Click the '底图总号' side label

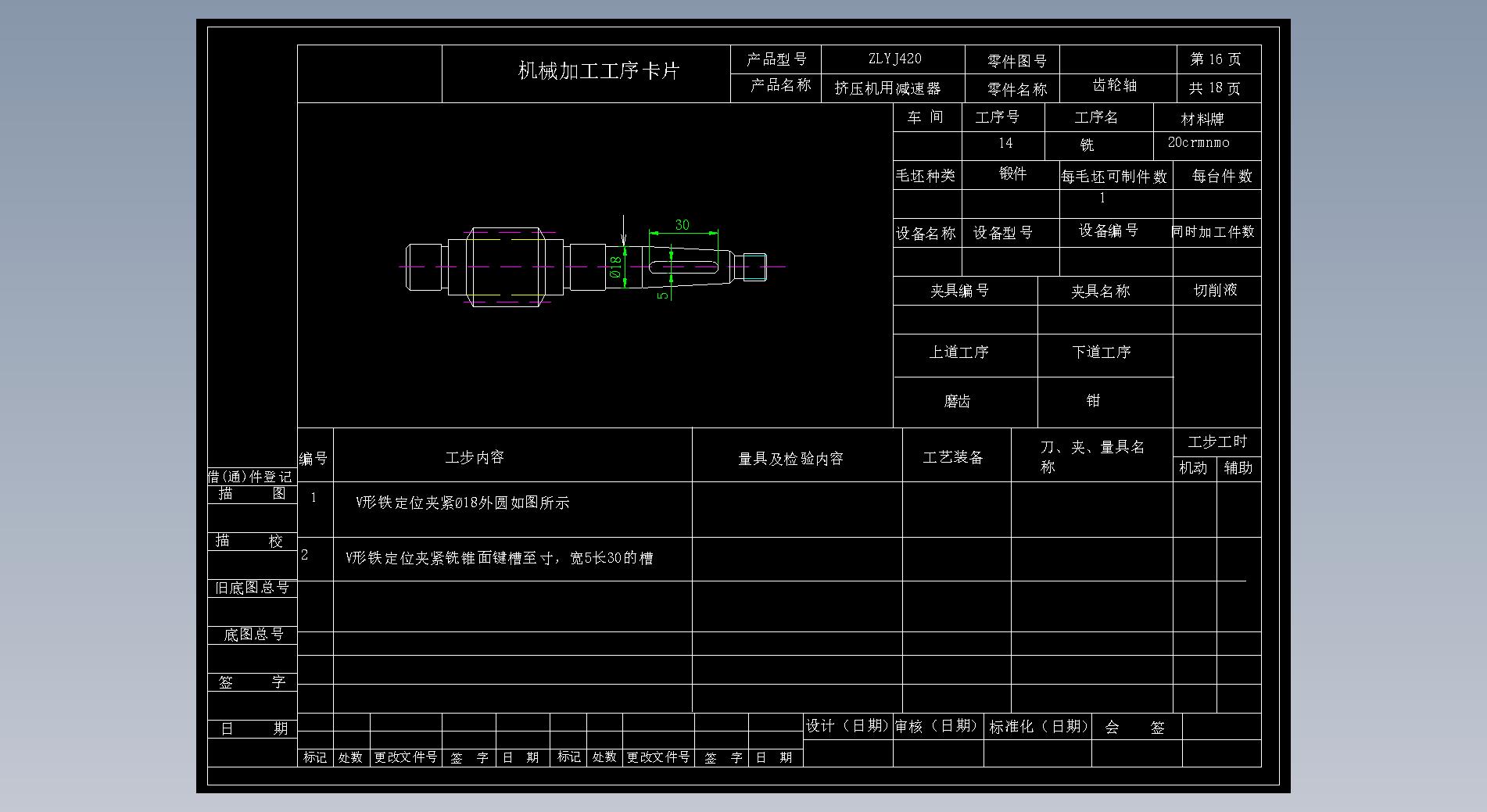pos(253,635)
